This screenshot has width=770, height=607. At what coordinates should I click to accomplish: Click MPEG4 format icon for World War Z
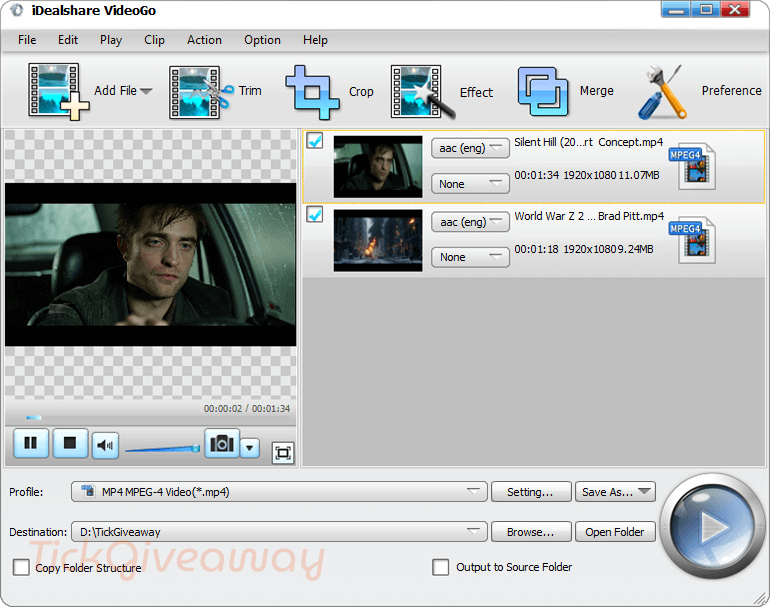point(692,240)
